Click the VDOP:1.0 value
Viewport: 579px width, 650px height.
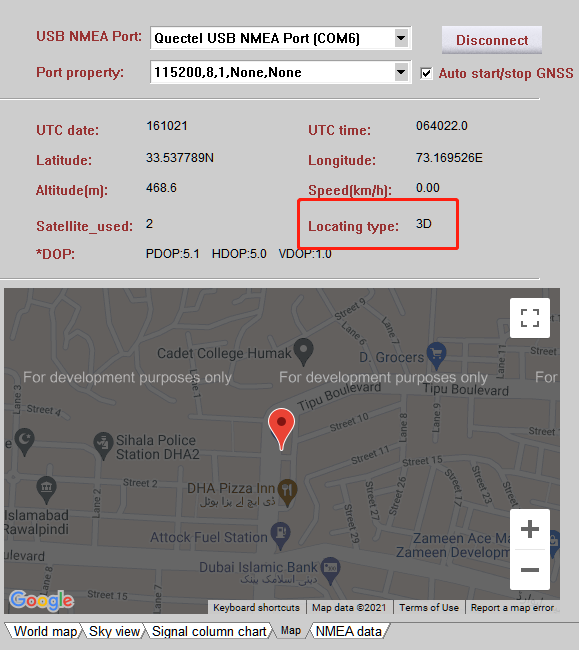305,254
